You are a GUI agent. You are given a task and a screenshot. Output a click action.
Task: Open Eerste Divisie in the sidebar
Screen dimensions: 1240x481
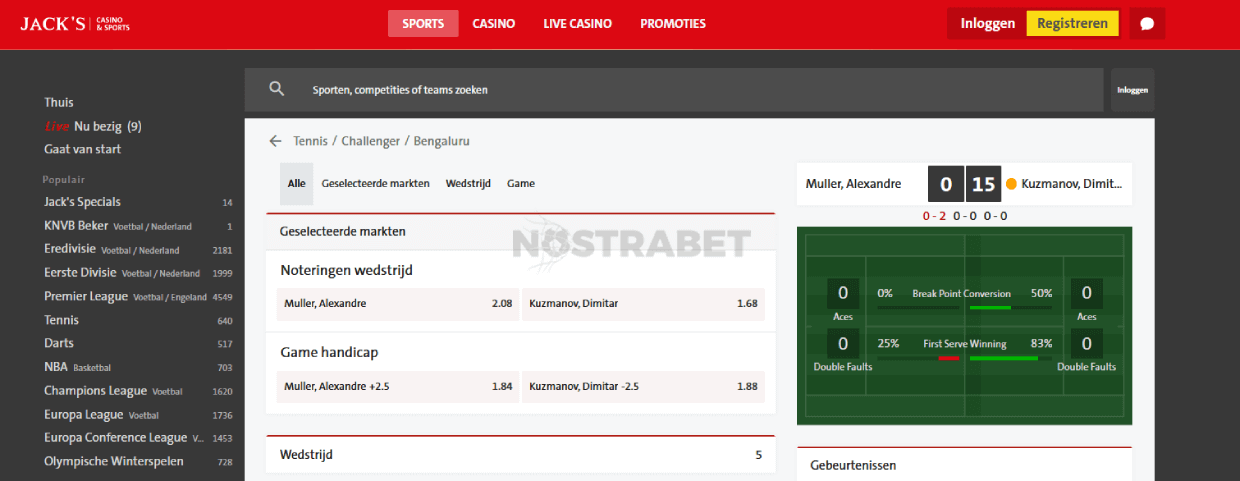point(138,273)
